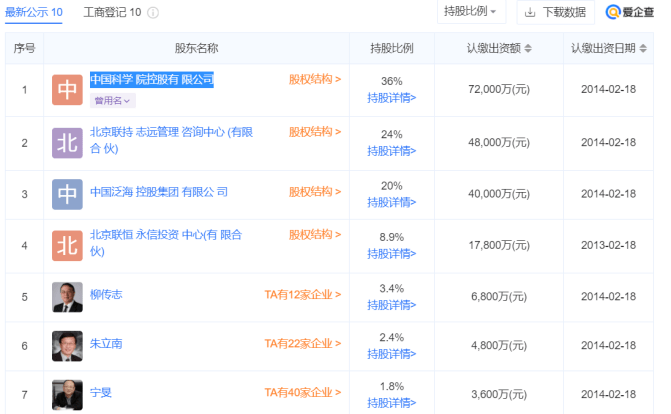Image resolution: width=671 pixels, height=414 pixels.
Task: Sort by 认缴出资额 column arrows
Action: [x=528, y=48]
